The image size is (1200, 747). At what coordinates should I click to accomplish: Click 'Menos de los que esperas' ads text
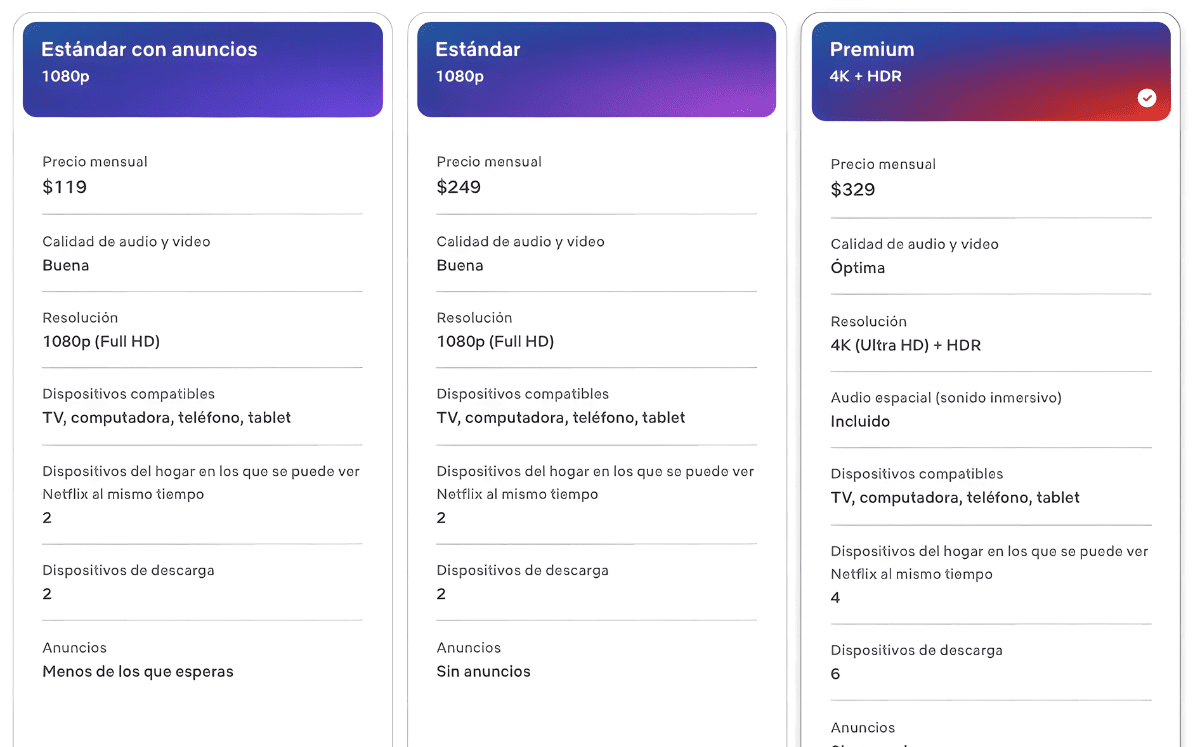[x=138, y=672]
